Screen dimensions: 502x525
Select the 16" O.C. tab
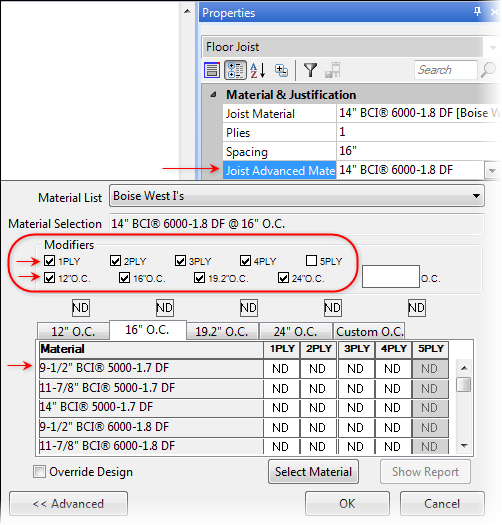point(148,330)
